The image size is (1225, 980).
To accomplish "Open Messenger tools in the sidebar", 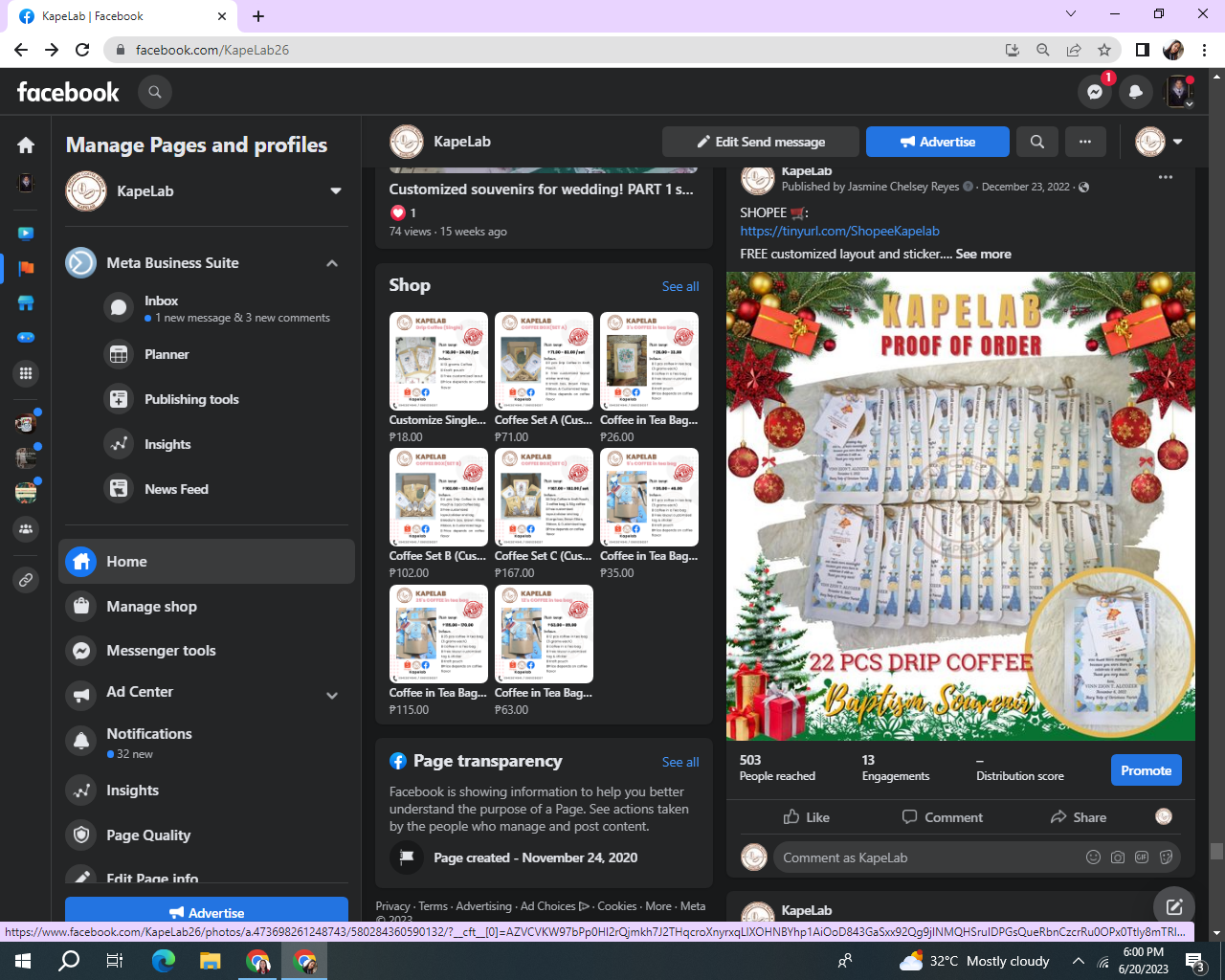I will click(207, 651).
